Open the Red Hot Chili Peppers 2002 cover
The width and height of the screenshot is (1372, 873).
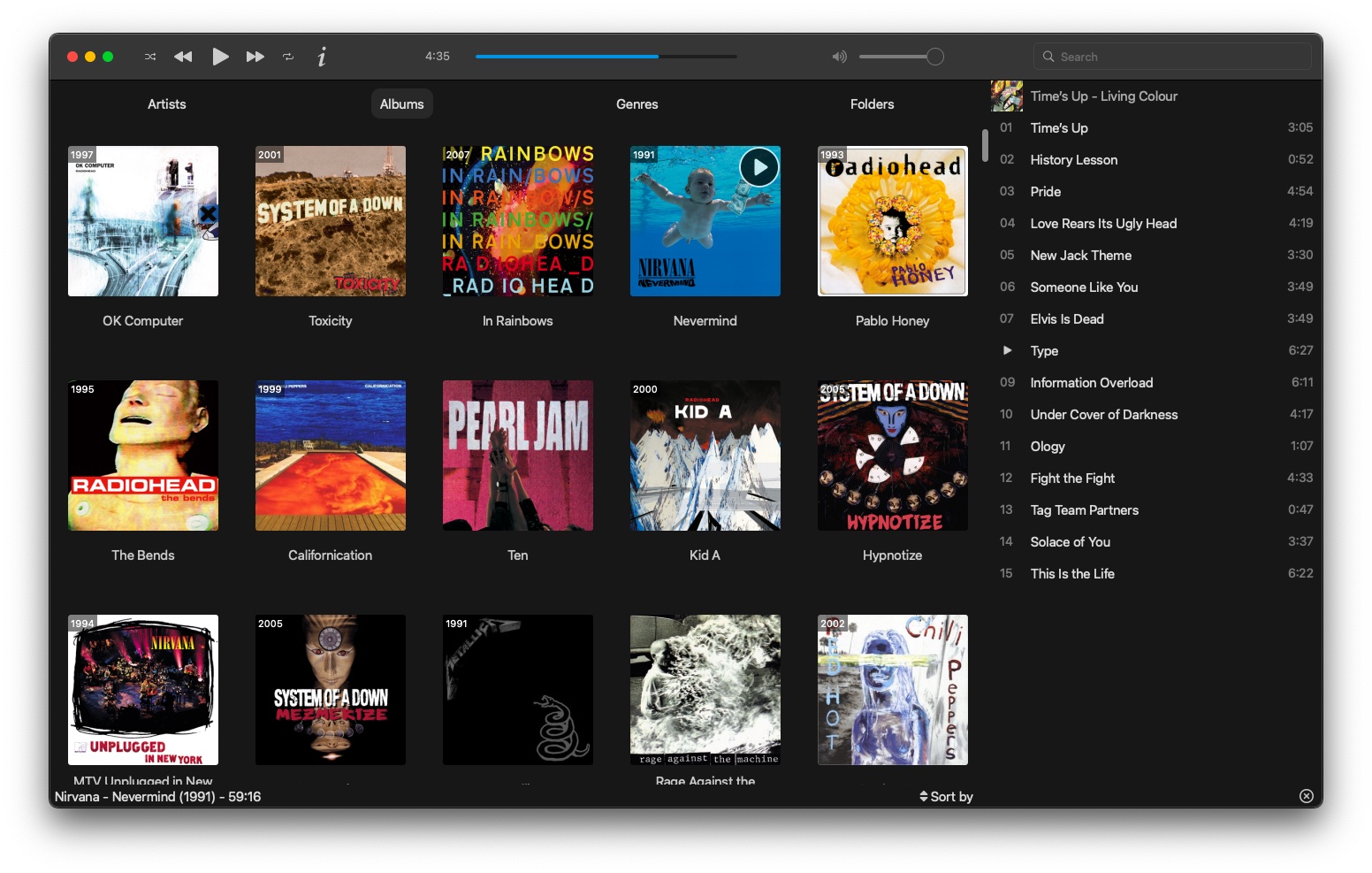point(893,690)
